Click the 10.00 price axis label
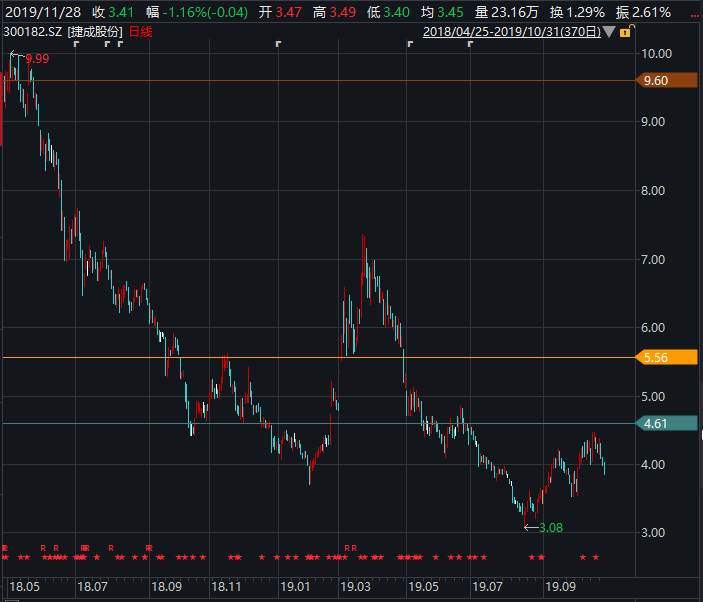 (656, 54)
